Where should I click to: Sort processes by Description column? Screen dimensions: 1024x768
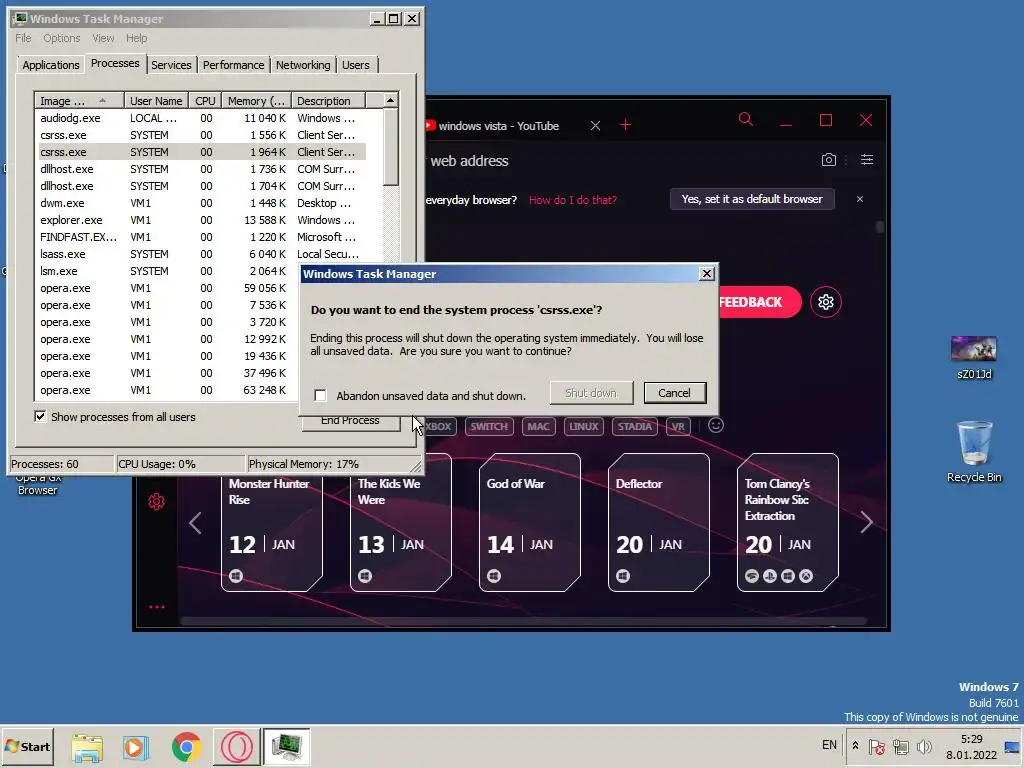coord(328,101)
